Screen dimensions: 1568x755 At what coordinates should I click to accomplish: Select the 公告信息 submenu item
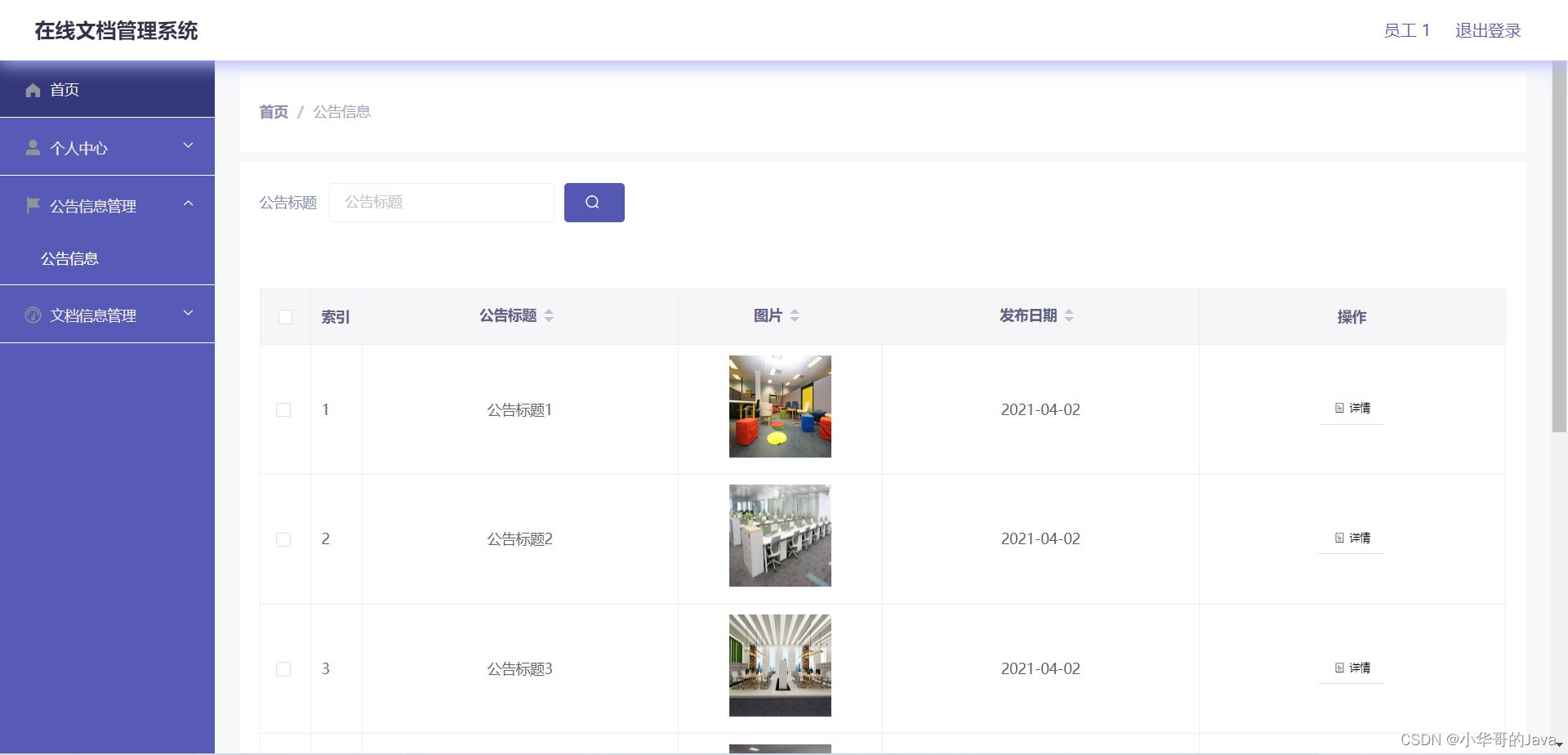click(x=107, y=259)
